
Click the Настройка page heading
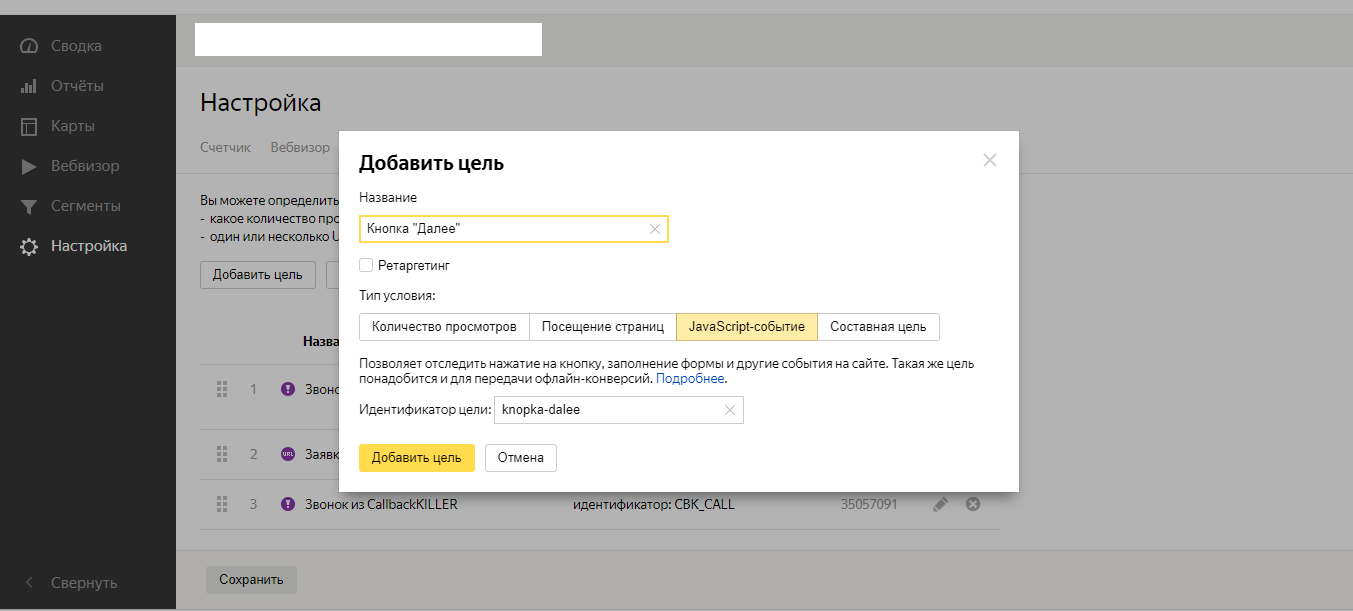pos(261,102)
